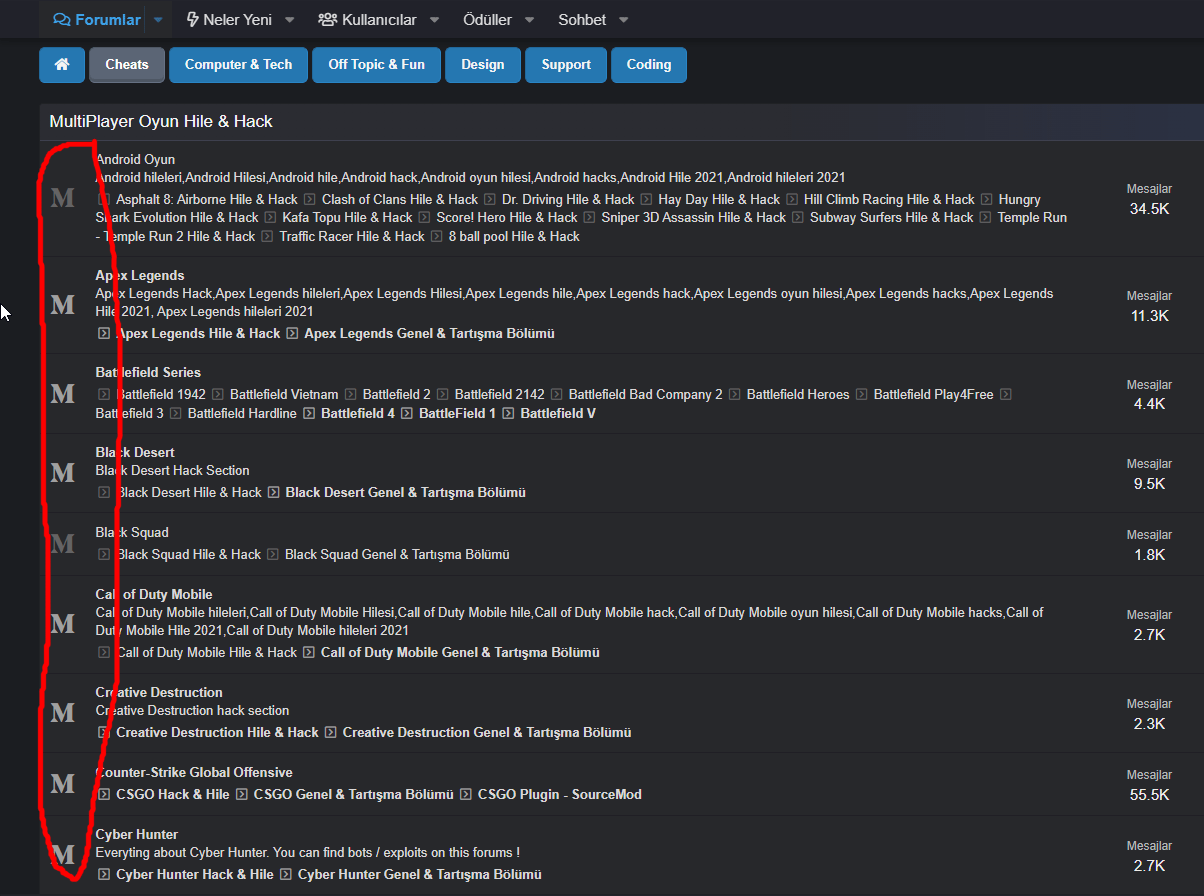Open CSGO Hack & Hile subforum
1204x896 pixels.
click(x=173, y=794)
